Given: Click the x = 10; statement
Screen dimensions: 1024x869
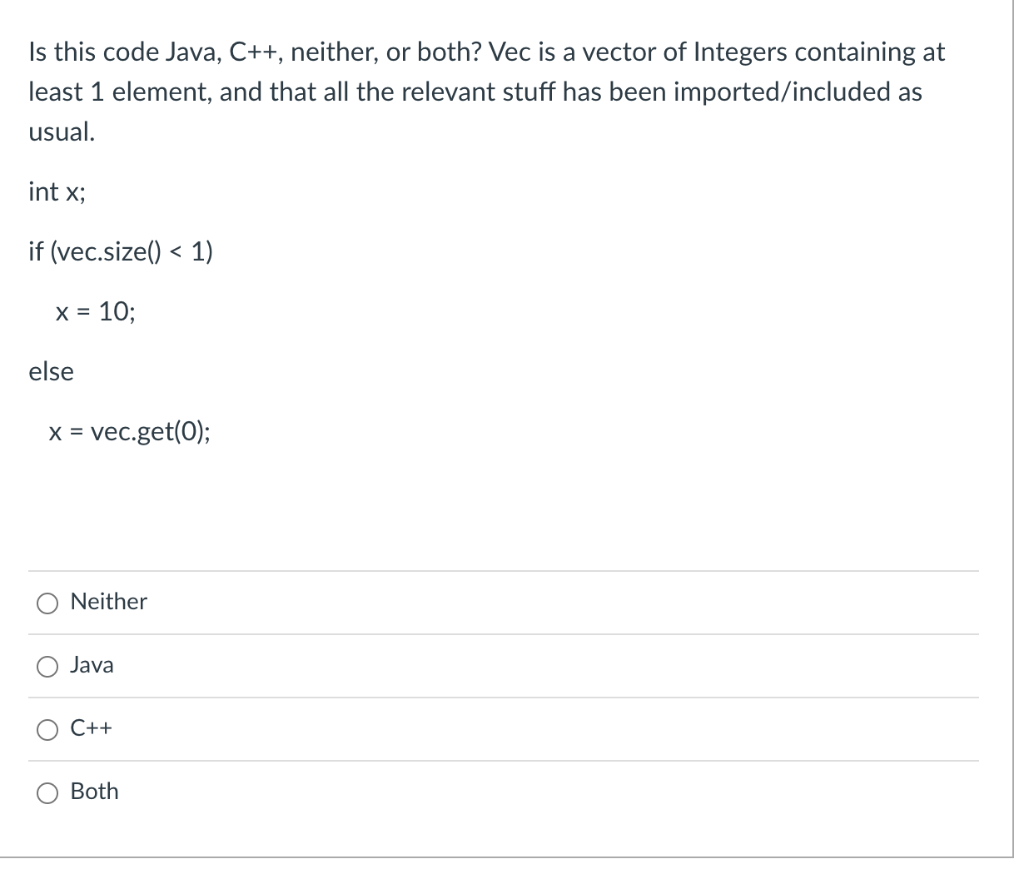Looking at the screenshot, I should pyautogui.click(x=96, y=312).
